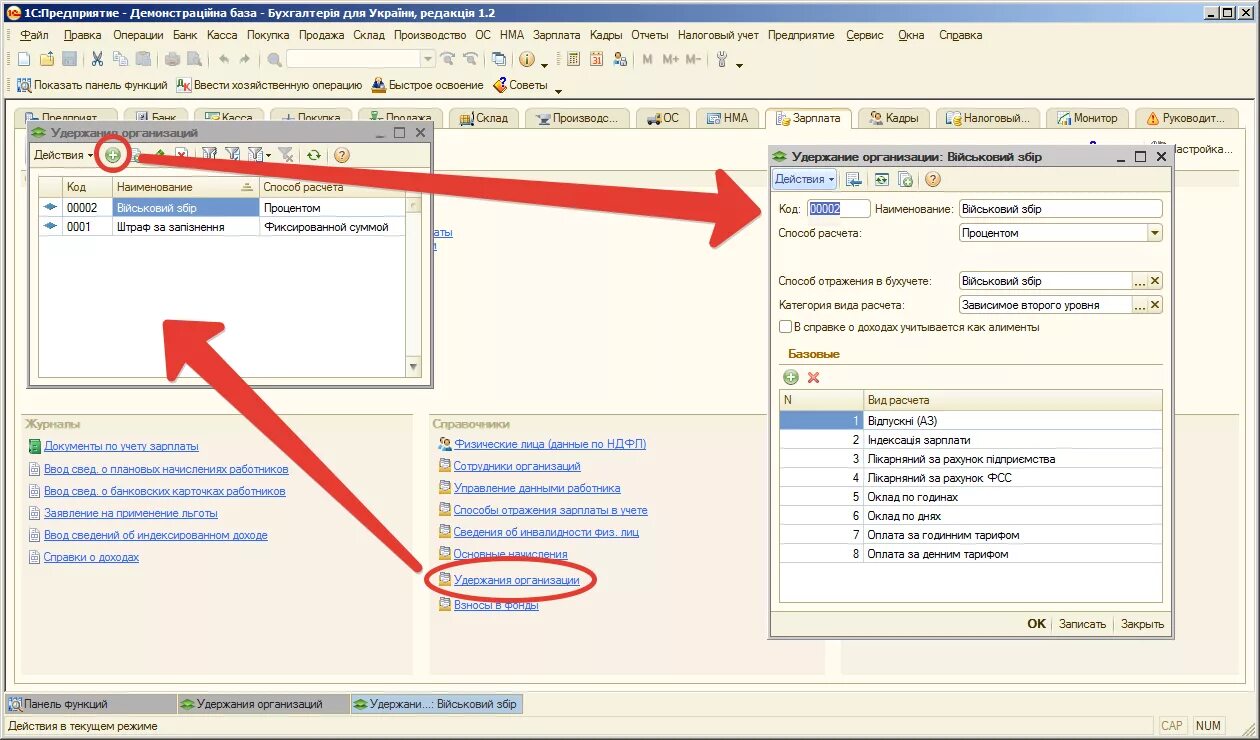Open the history filter funnel dropdown arrow
This screenshot has width=1260, height=740.
(268, 155)
